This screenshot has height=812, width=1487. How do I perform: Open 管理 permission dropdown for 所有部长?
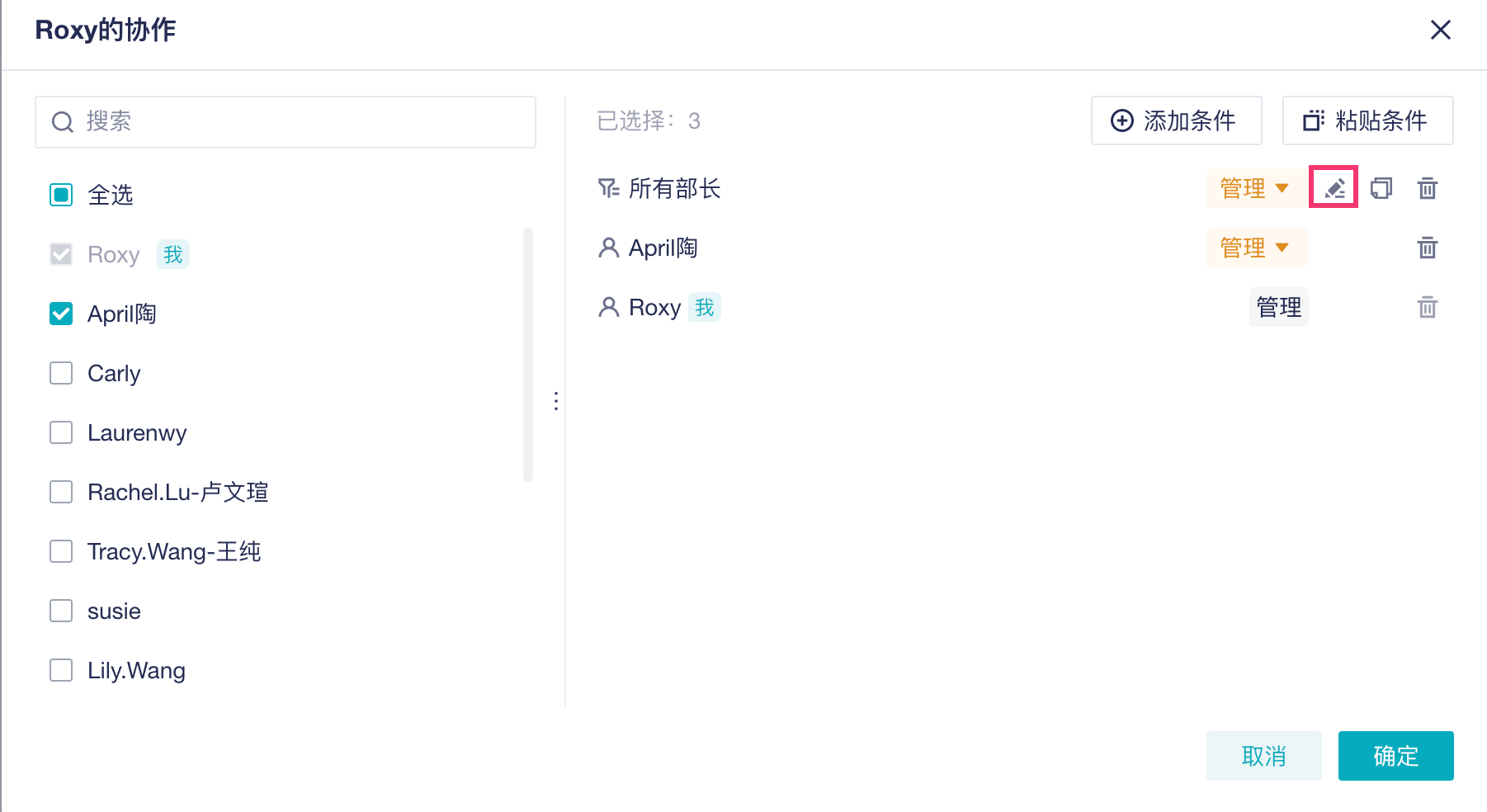1255,188
